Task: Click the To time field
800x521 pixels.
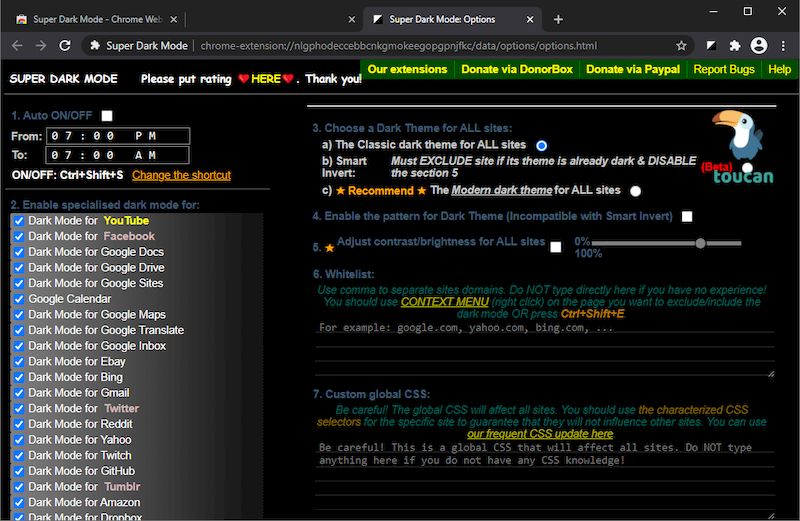Action: click(x=117, y=155)
